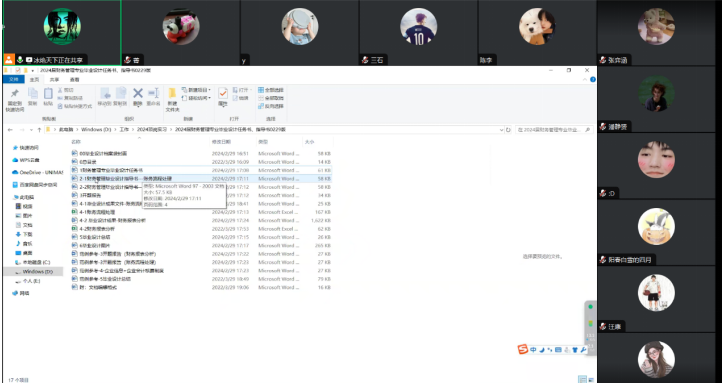722x383 pixels.
Task: Click Windows (D:) in the address breadcrumb
Action: (x=96, y=130)
